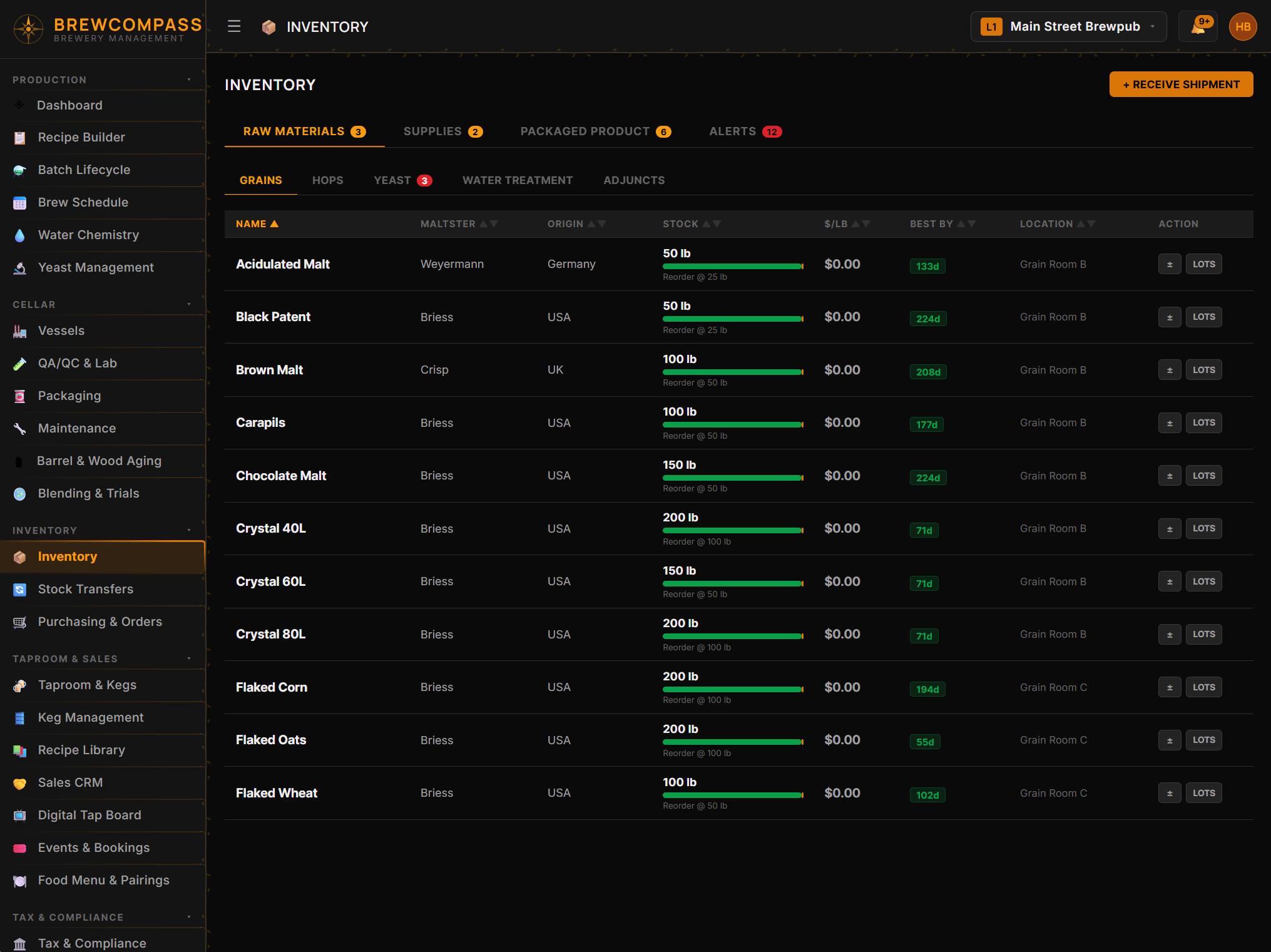Open Food Menu & Pairings
This screenshot has height=952, width=1271.
(x=103, y=880)
